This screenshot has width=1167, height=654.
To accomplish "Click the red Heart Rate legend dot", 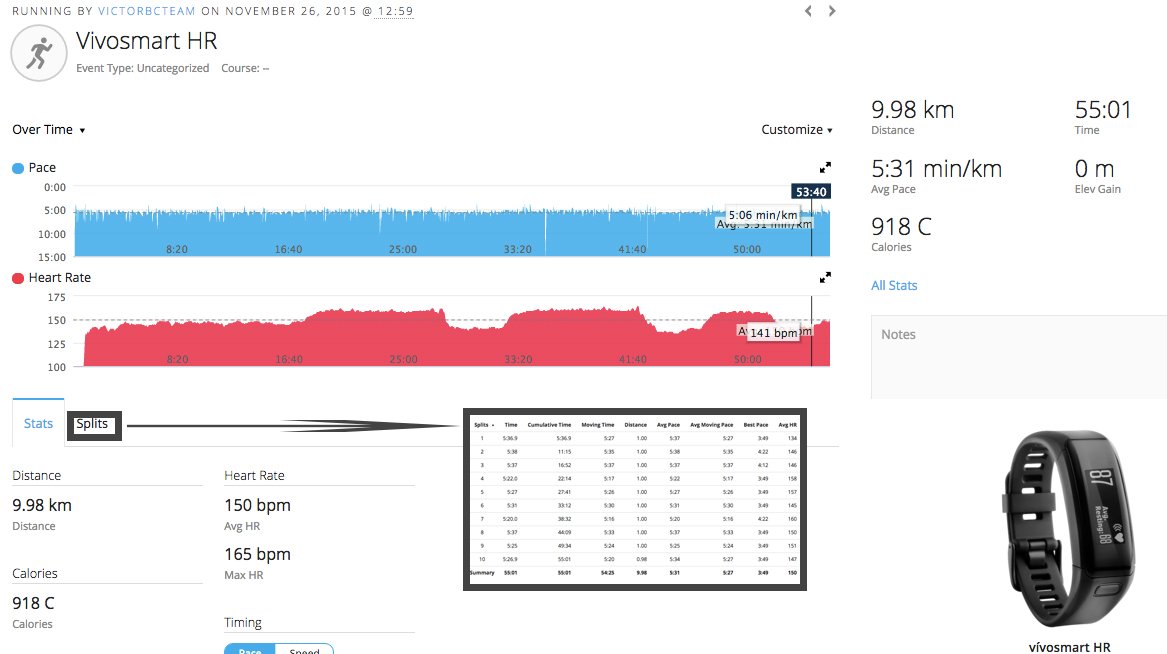I will pyautogui.click(x=18, y=278).
